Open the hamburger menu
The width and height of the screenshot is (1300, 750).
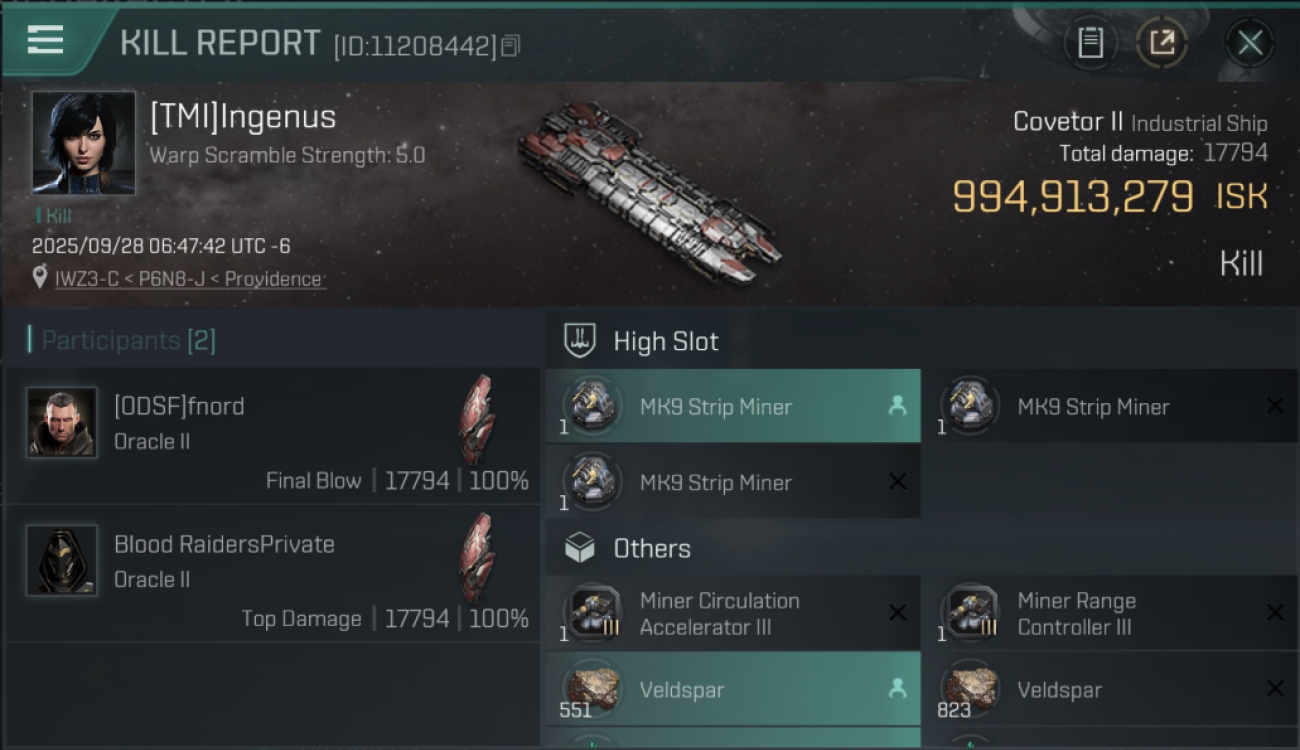46,41
